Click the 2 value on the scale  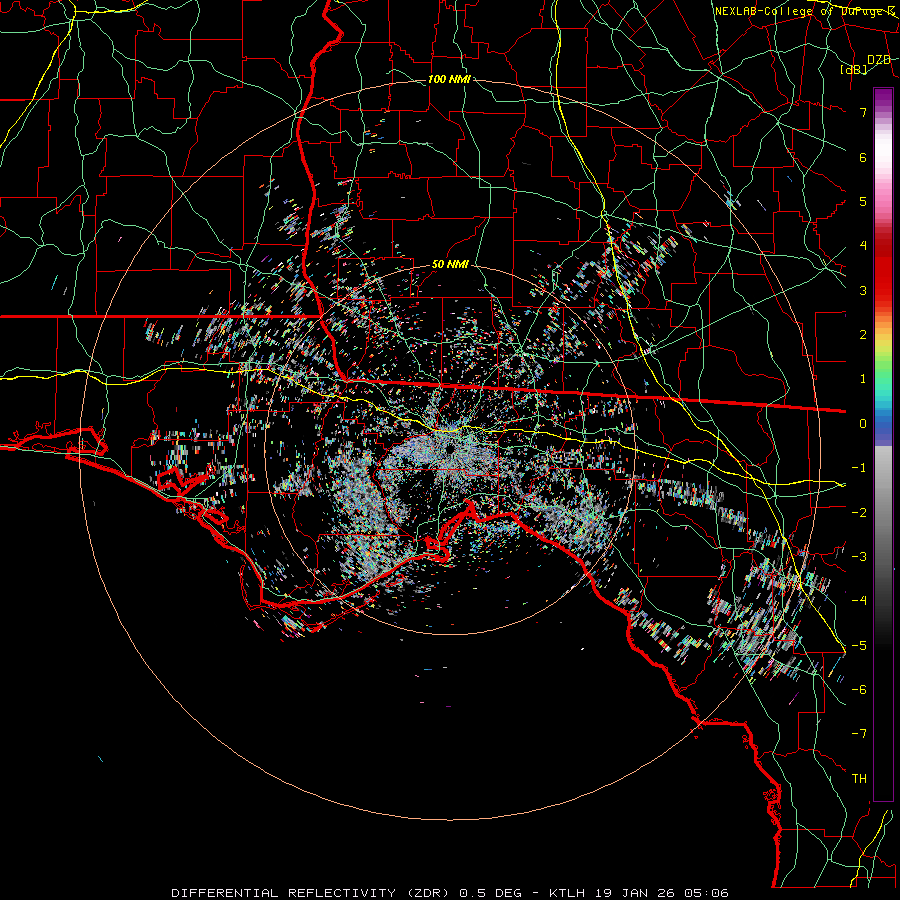click(x=863, y=335)
